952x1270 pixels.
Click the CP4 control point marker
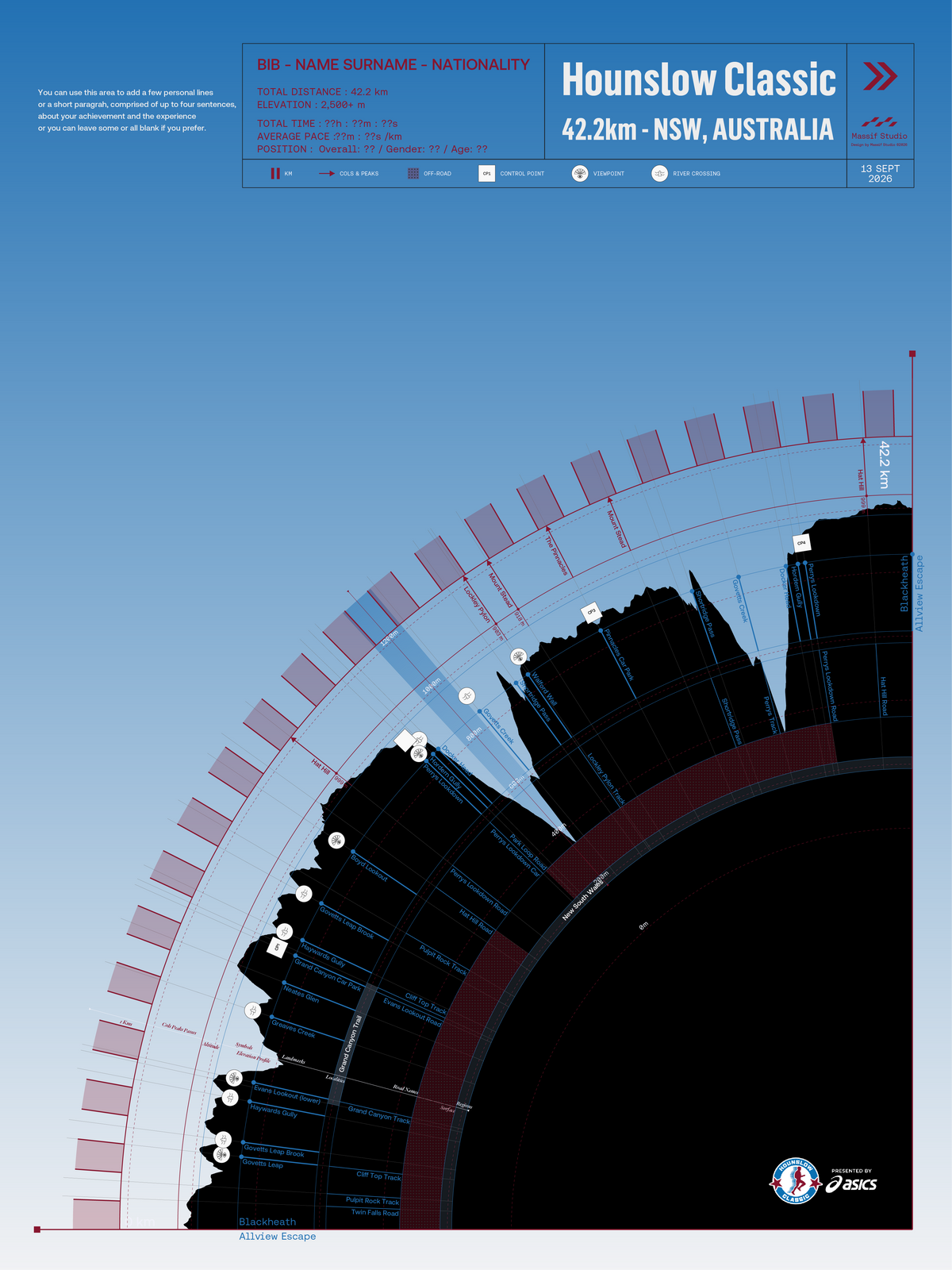point(801,543)
